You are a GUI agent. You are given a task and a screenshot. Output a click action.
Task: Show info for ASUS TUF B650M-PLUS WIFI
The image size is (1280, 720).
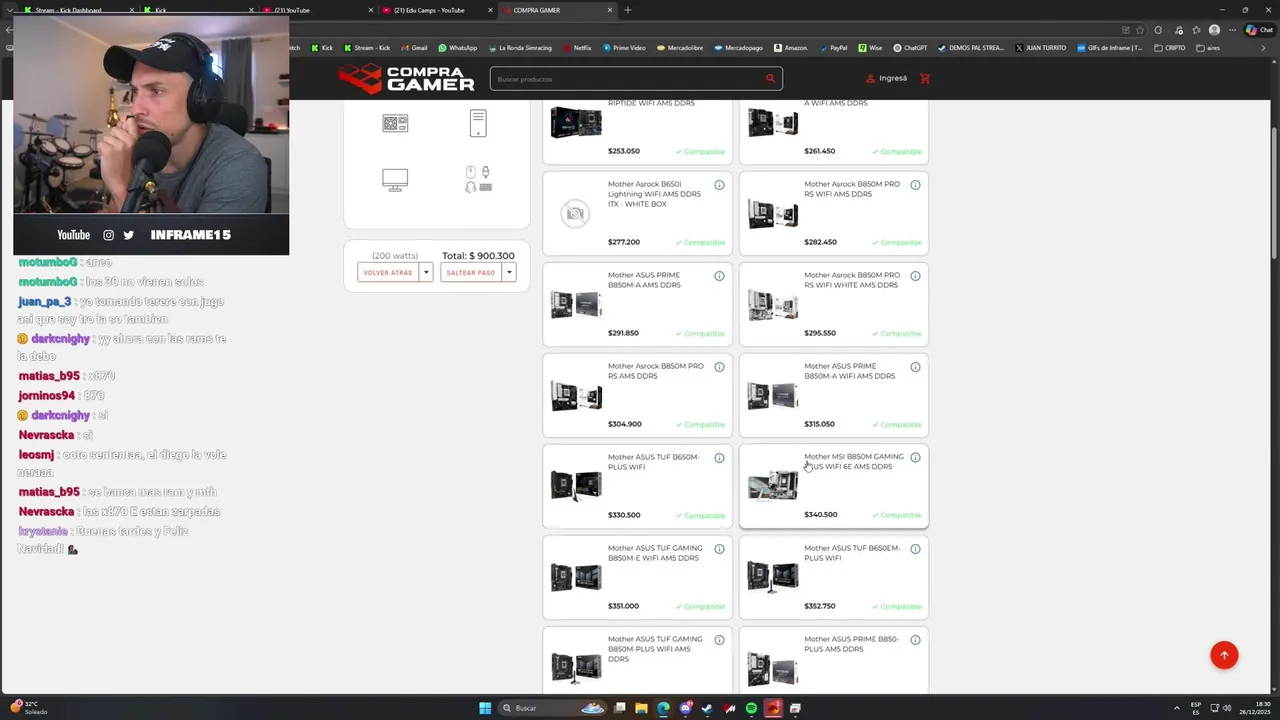pyautogui.click(x=719, y=458)
